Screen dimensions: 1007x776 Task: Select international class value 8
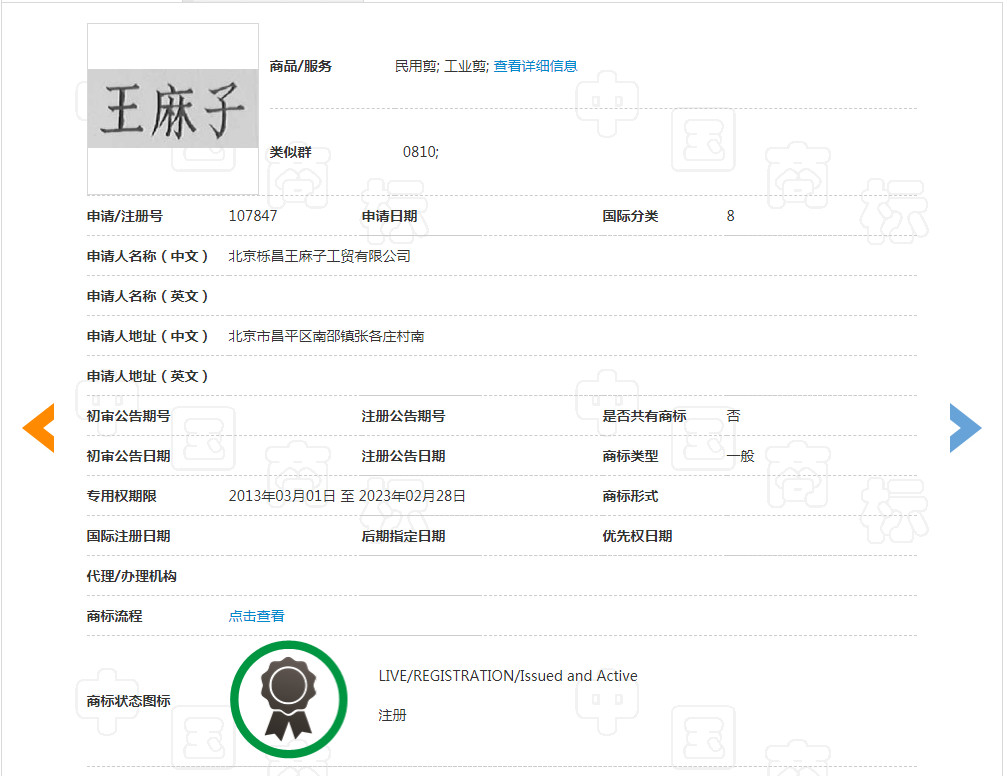[x=730, y=216]
